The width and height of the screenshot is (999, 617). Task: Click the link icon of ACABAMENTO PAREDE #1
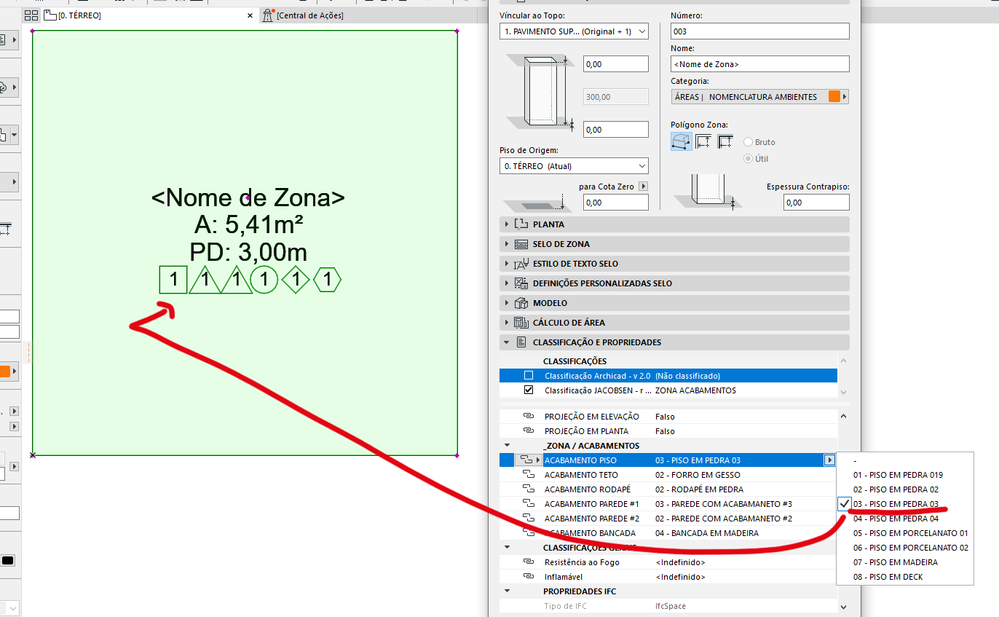529,504
